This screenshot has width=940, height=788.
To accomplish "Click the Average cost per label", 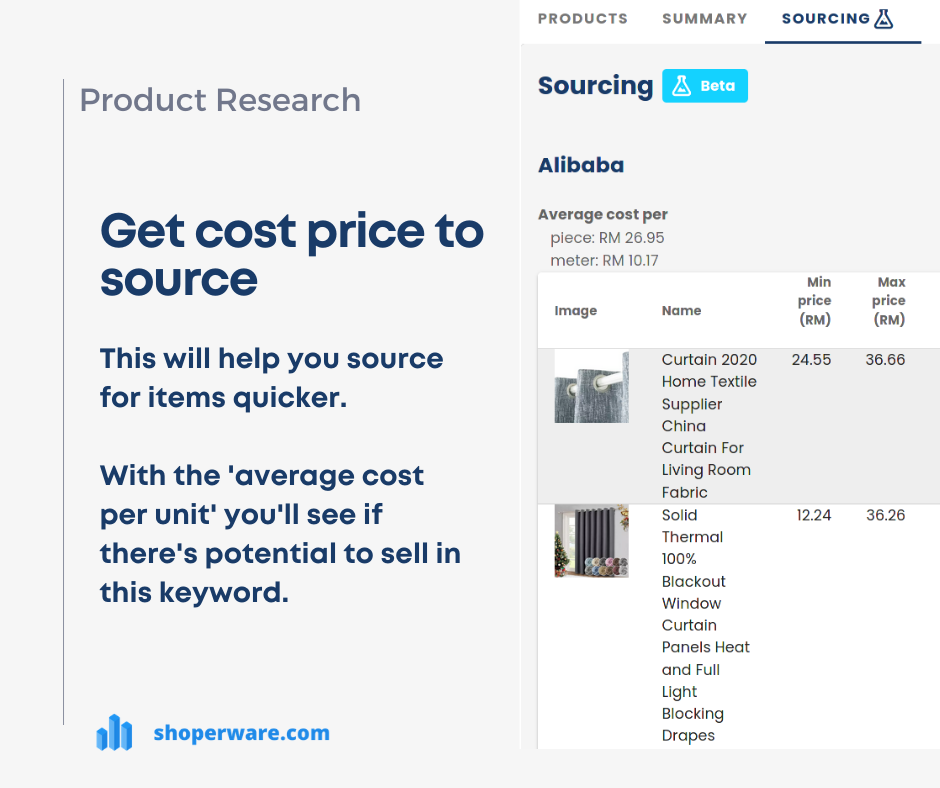I will (602, 214).
